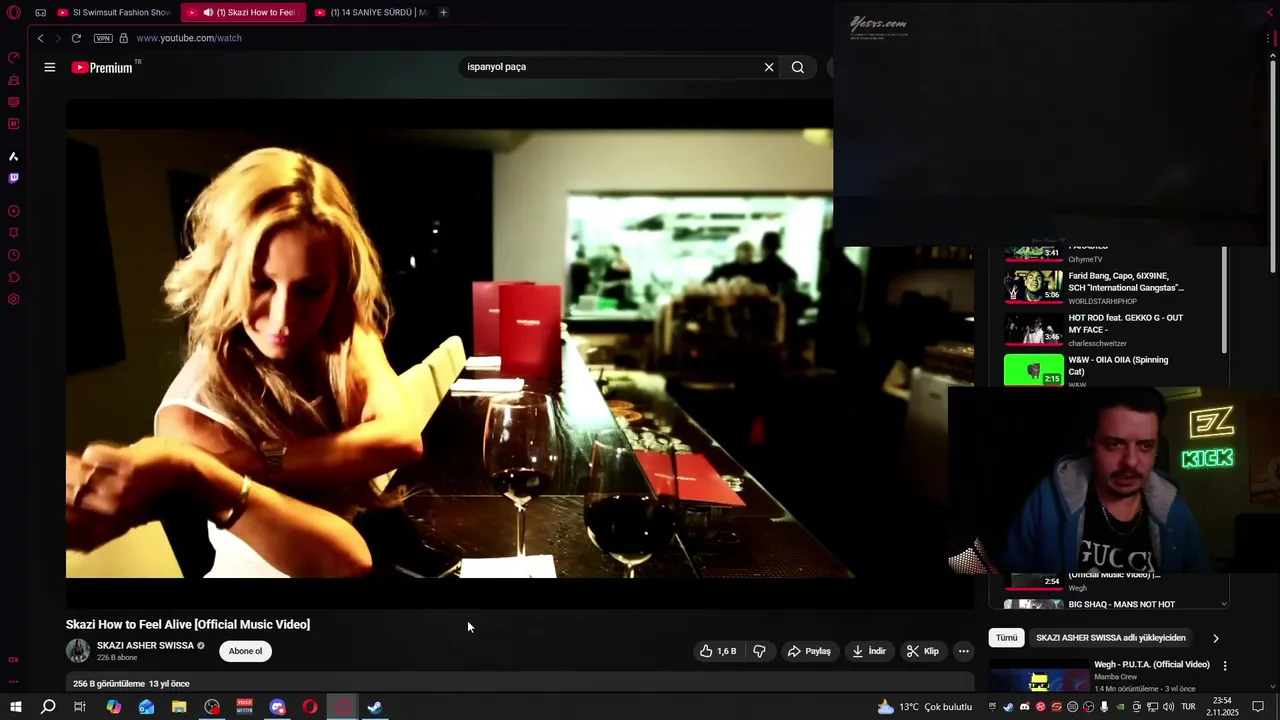Select the Tümü filter chip
The width and height of the screenshot is (1280, 720).
click(1006, 638)
